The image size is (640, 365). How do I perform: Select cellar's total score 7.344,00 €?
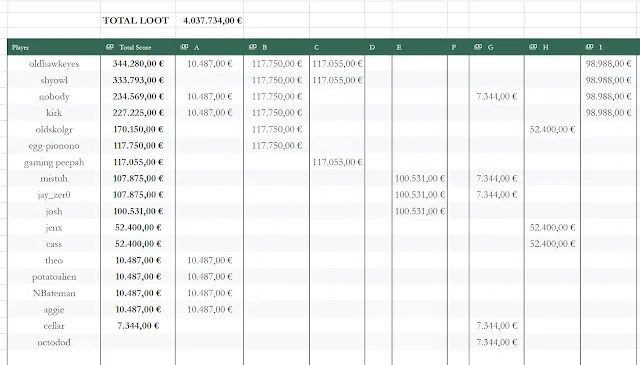click(138, 326)
